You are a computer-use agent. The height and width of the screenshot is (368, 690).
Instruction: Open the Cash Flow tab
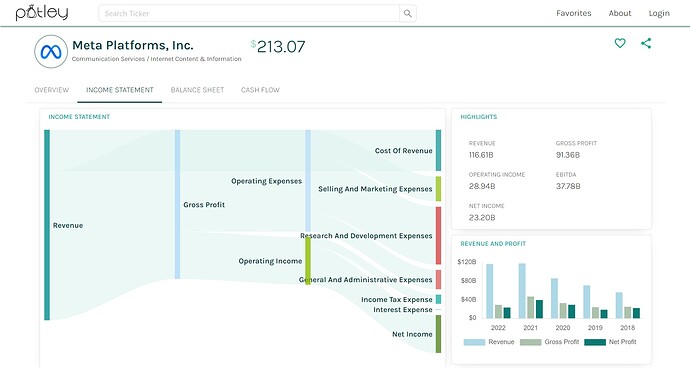point(260,90)
